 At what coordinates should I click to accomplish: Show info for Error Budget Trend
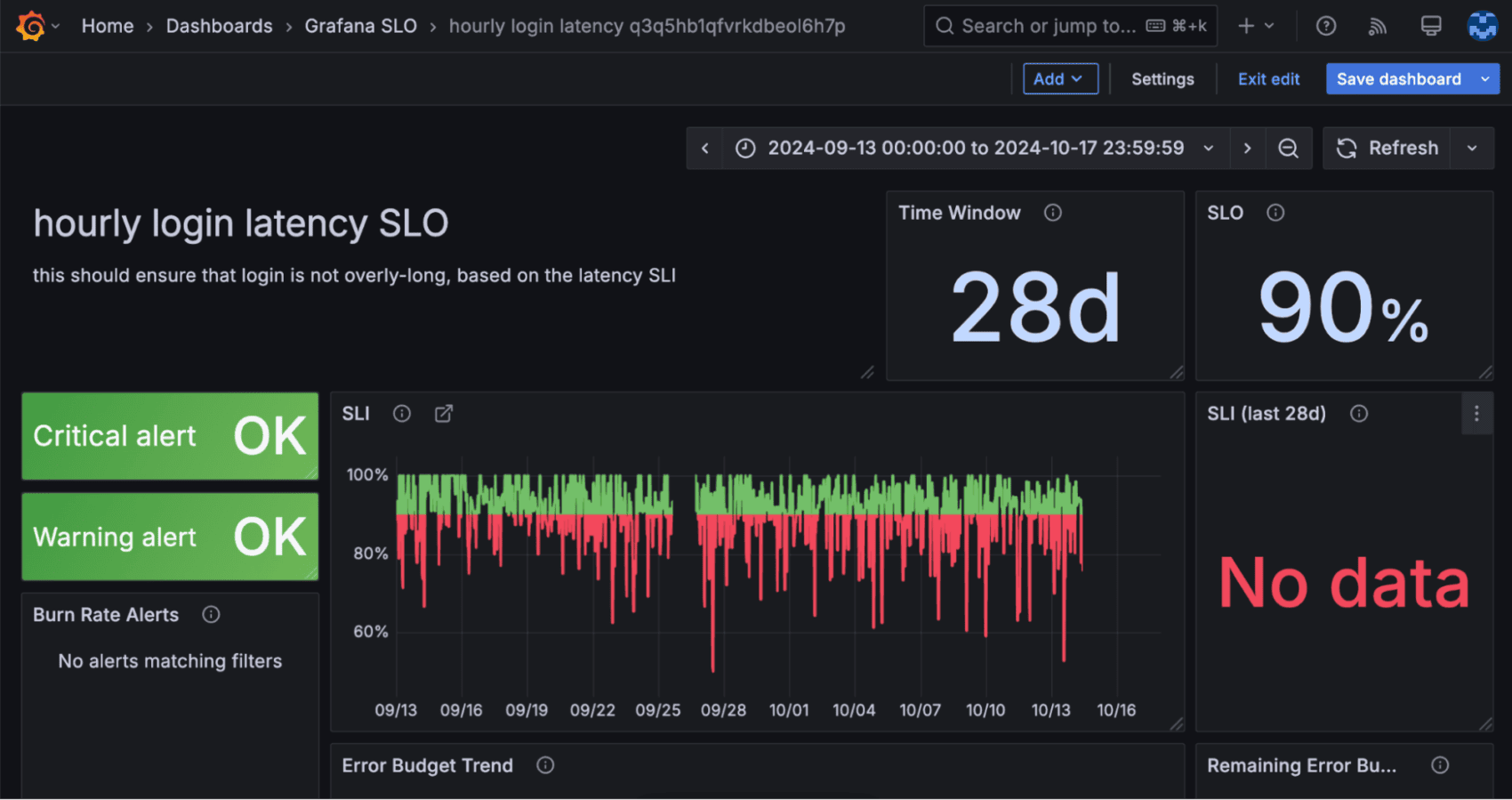tap(545, 765)
